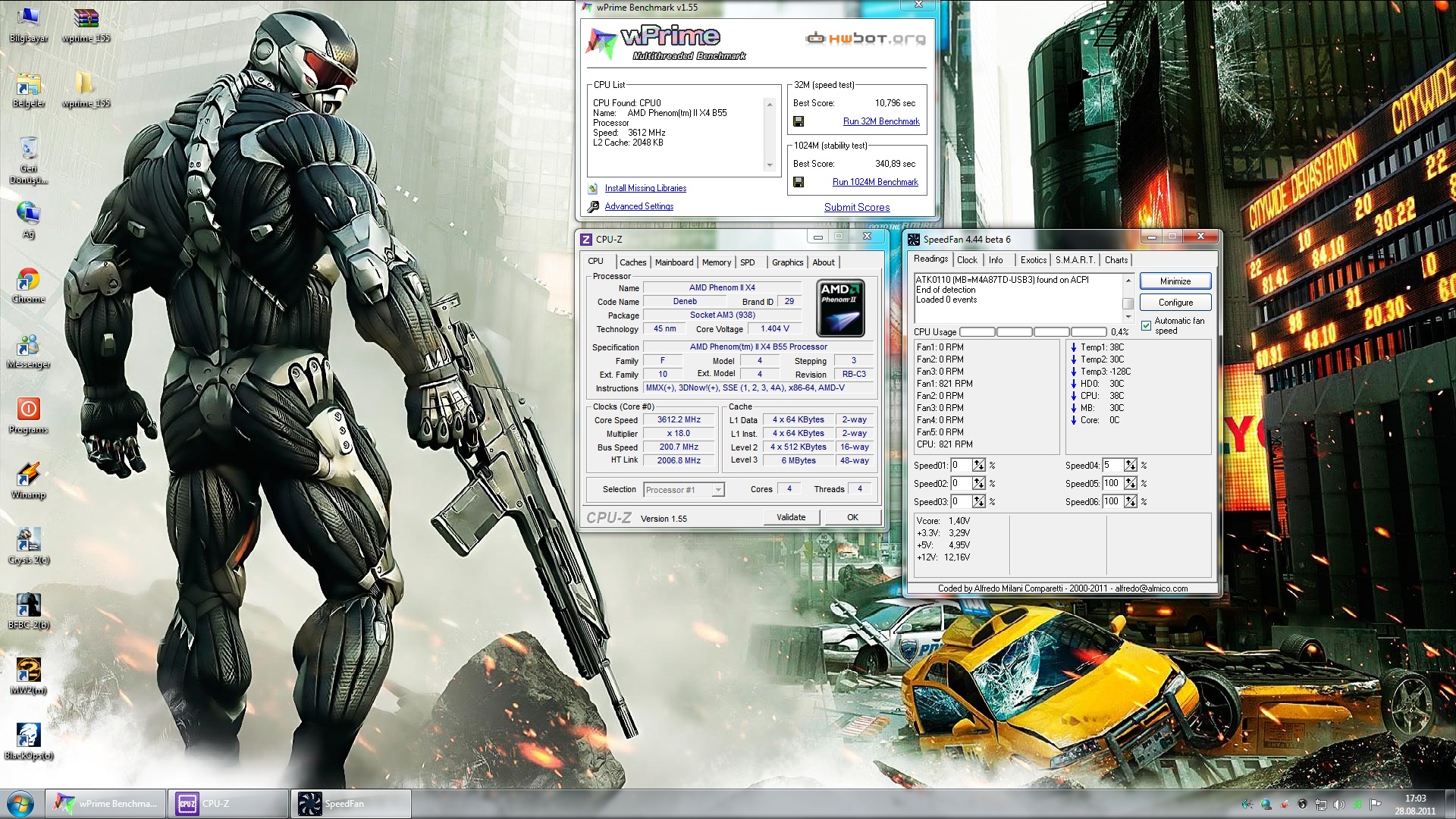Click the SpeedFan taskbar button
This screenshot has width=1456, height=819.
(x=350, y=803)
